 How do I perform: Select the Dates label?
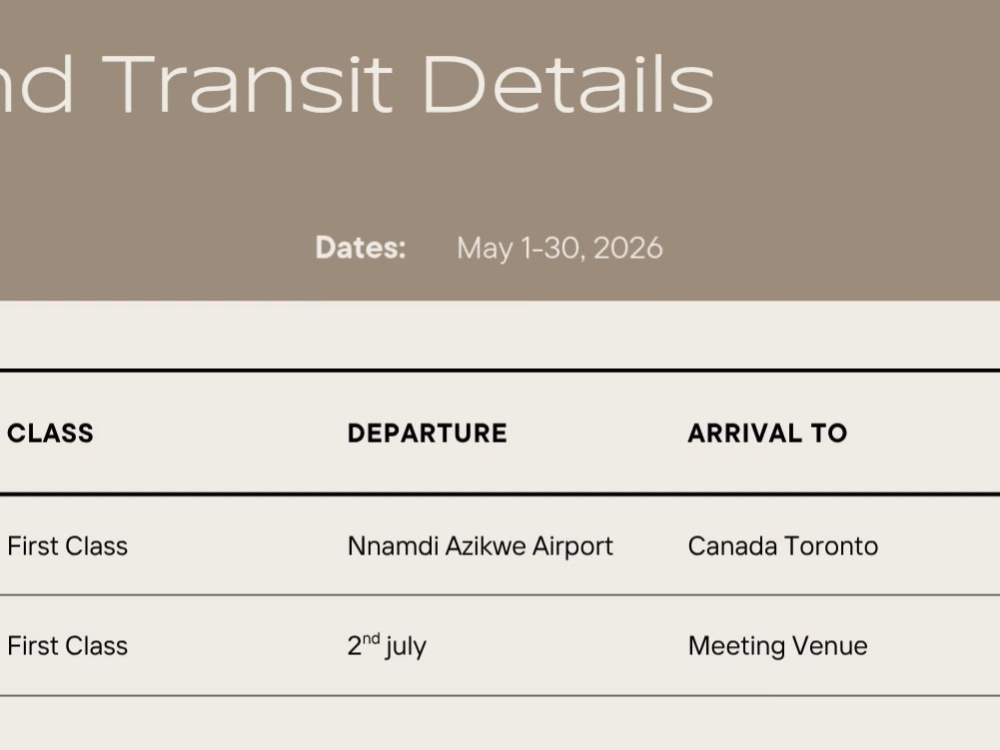360,247
